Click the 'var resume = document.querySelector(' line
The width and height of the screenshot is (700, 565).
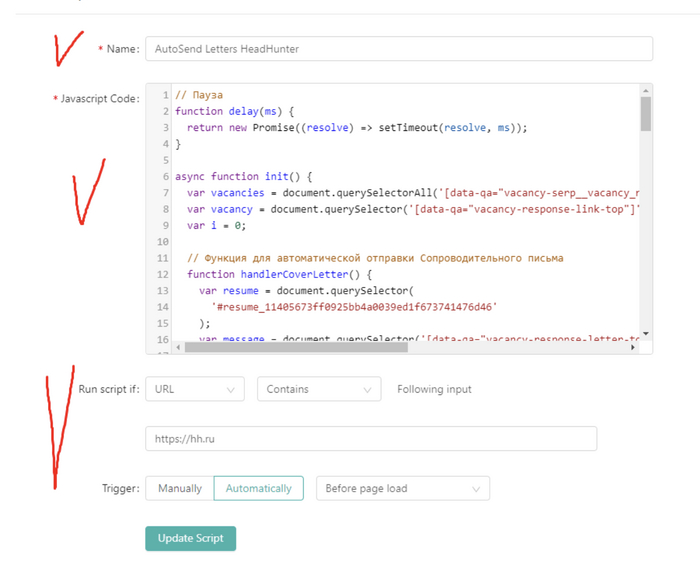point(306,291)
